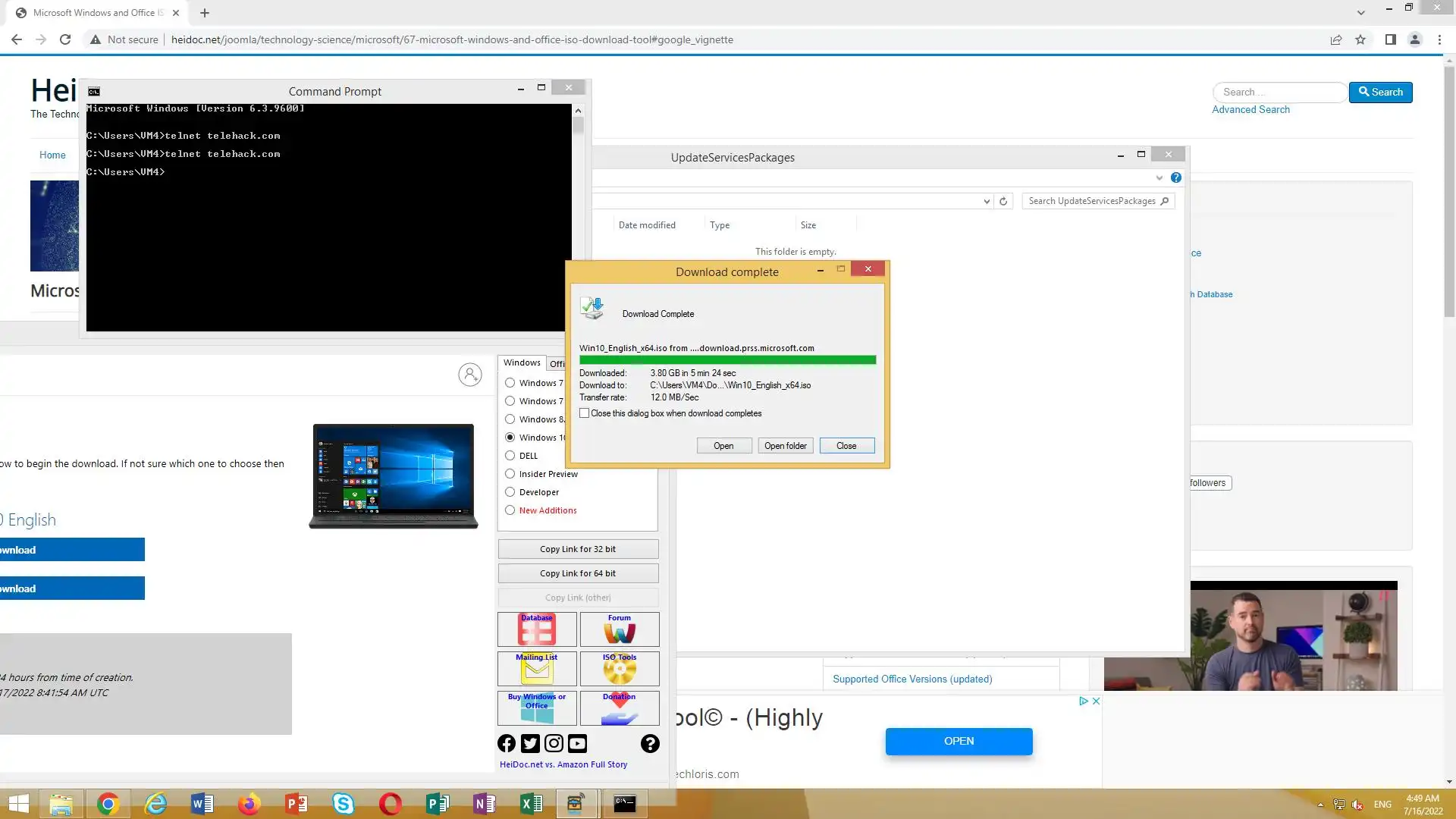Image resolution: width=1456 pixels, height=819 pixels.
Task: Click the Open folder button
Action: (785, 446)
